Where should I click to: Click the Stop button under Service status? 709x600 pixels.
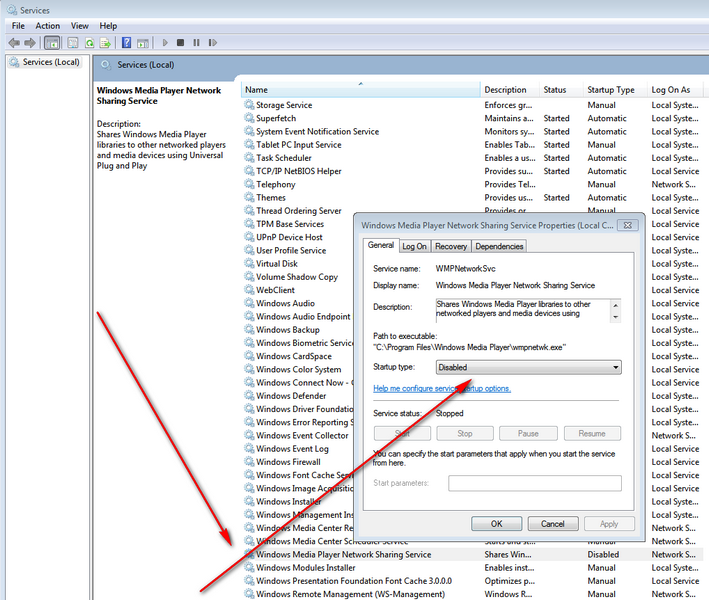pyautogui.click(x=465, y=433)
